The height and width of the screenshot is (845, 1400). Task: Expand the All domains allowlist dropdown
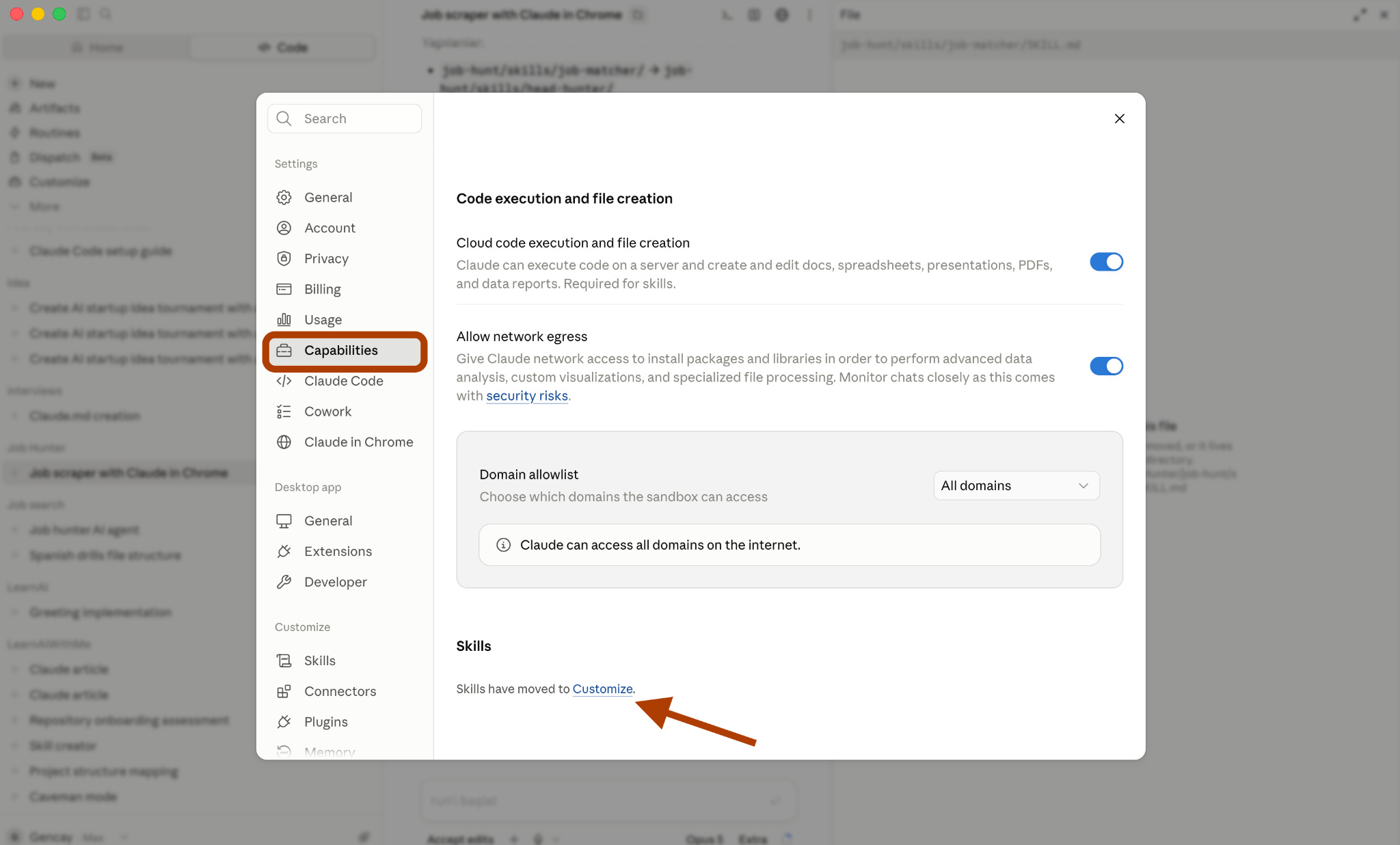1016,485
